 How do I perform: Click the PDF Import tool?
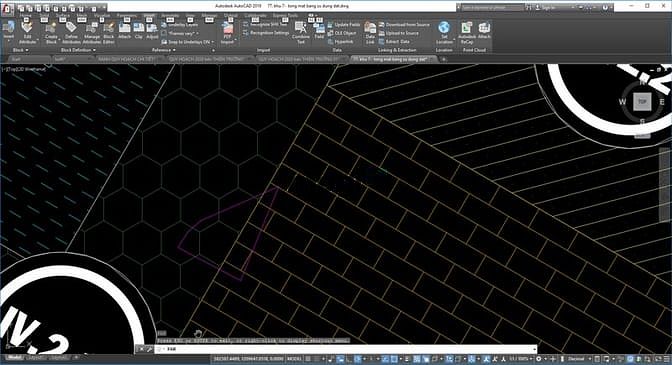pos(228,33)
